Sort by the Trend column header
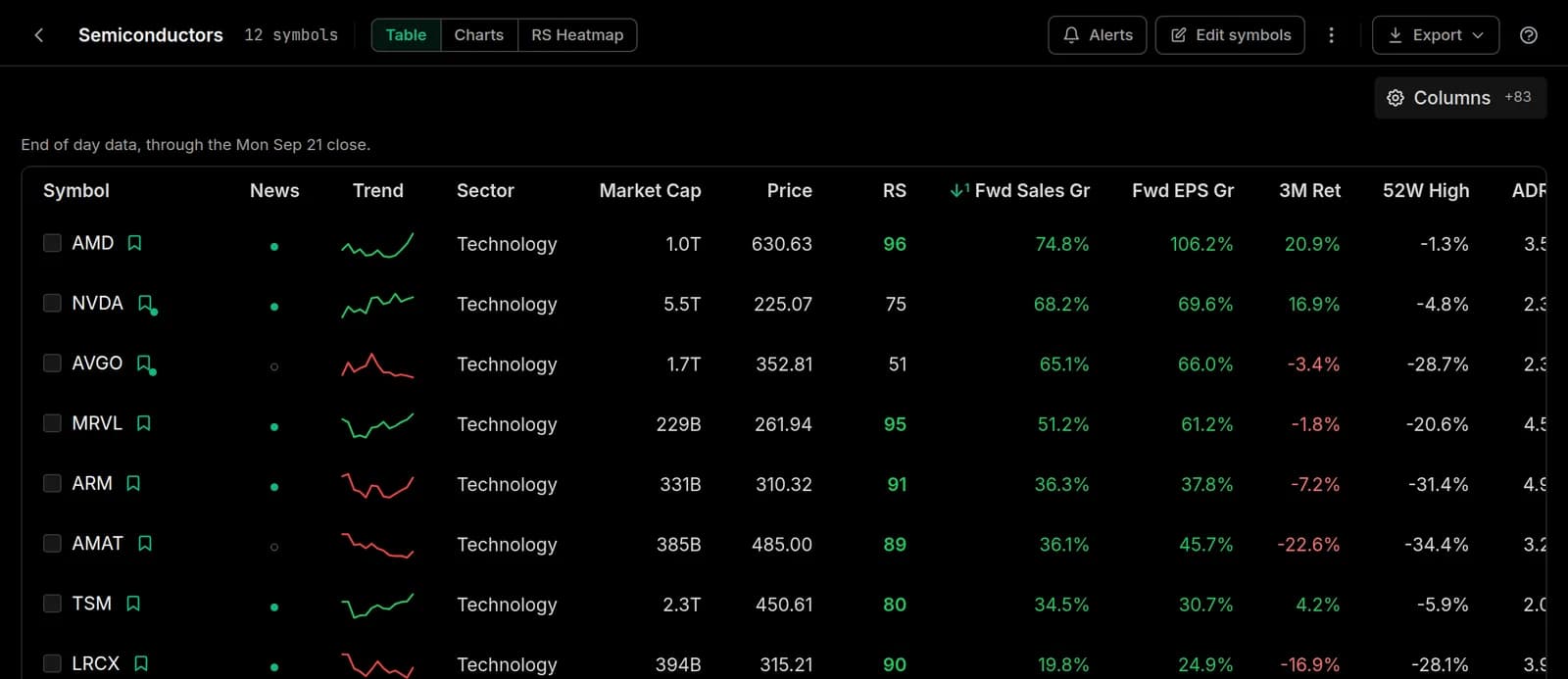 (378, 190)
